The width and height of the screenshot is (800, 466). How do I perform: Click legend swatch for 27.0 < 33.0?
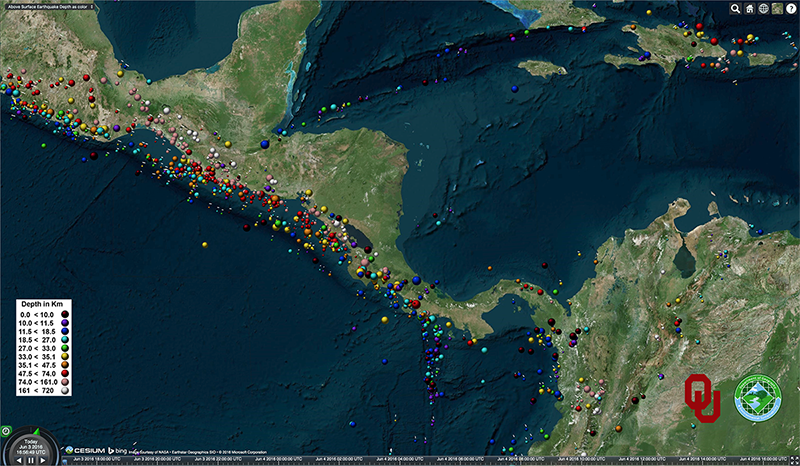click(65, 348)
